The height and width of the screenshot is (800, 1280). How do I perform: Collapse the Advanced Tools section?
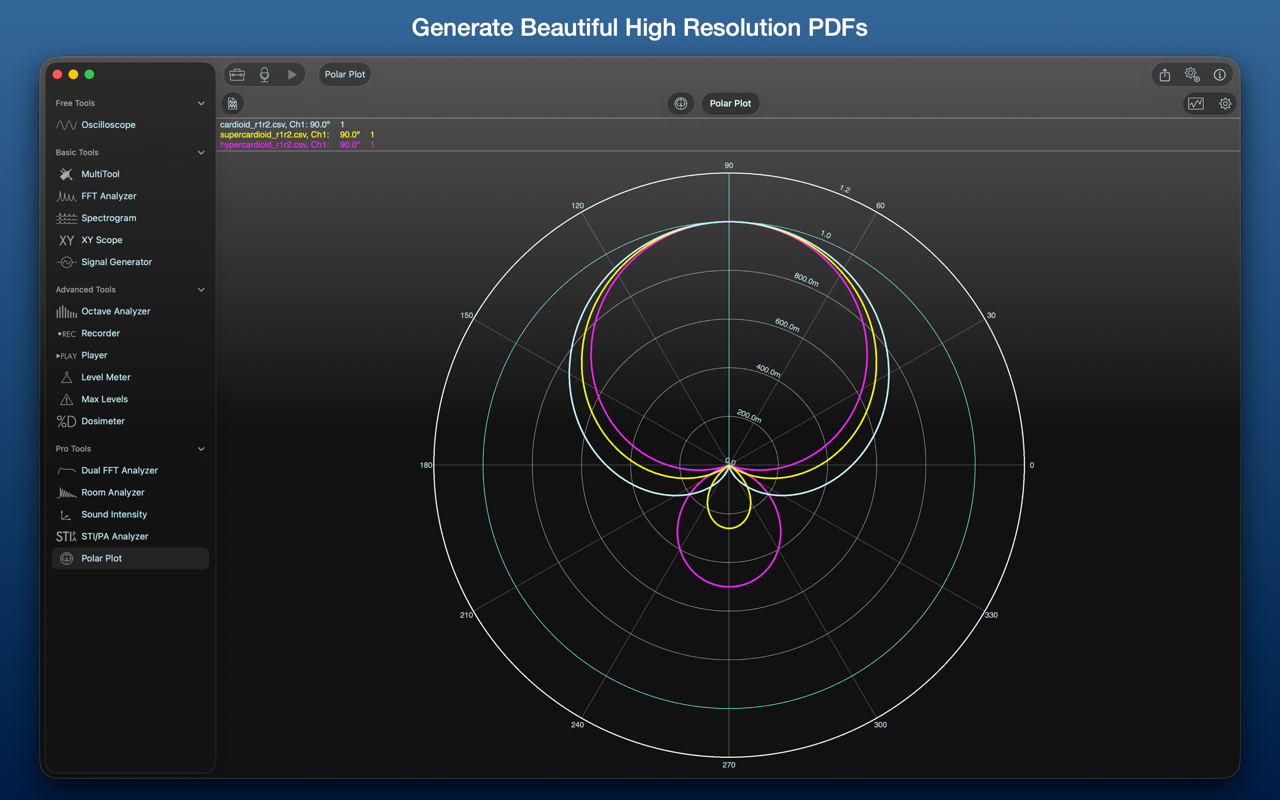coord(201,290)
